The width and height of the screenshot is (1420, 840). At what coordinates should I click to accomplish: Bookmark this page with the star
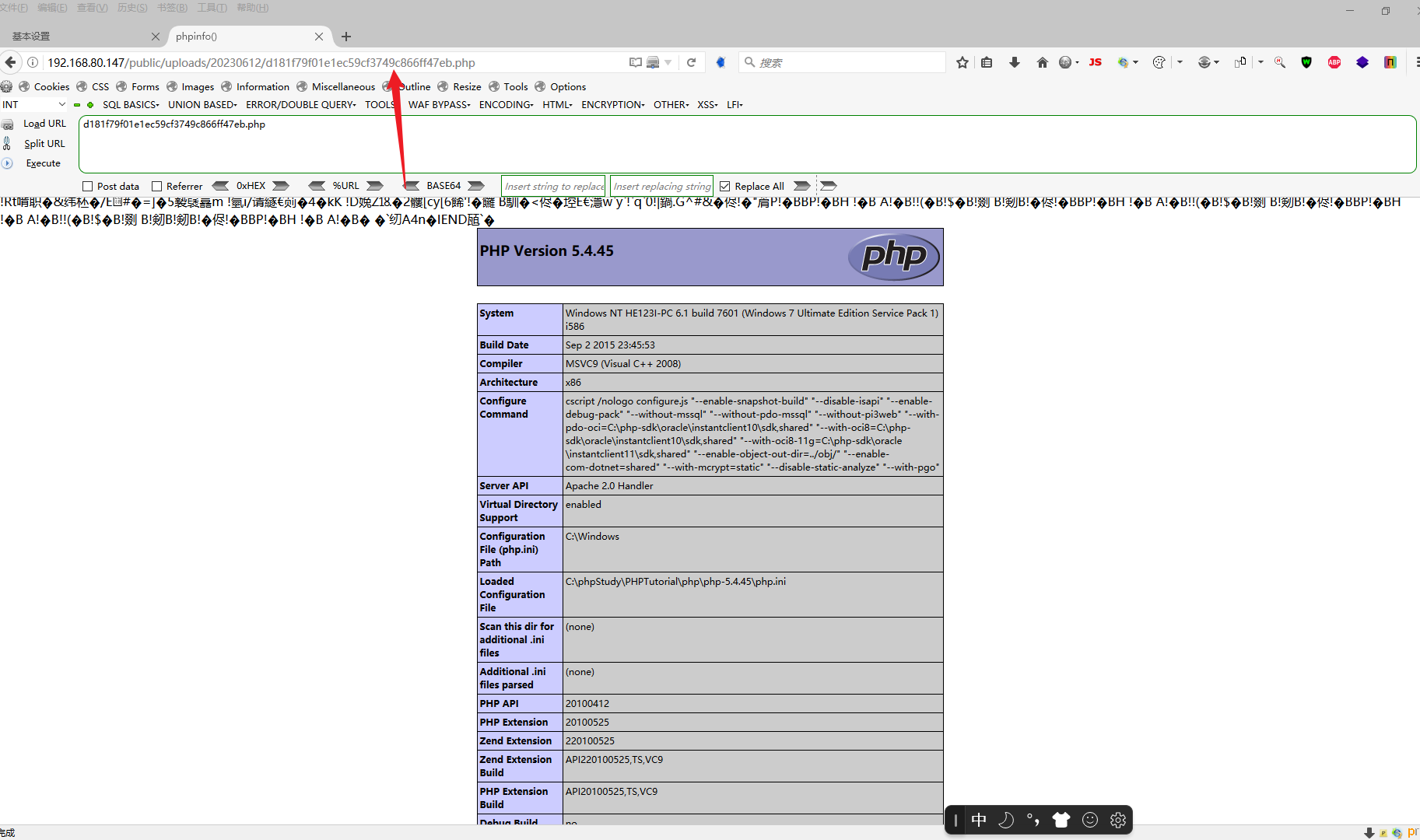pos(962,62)
